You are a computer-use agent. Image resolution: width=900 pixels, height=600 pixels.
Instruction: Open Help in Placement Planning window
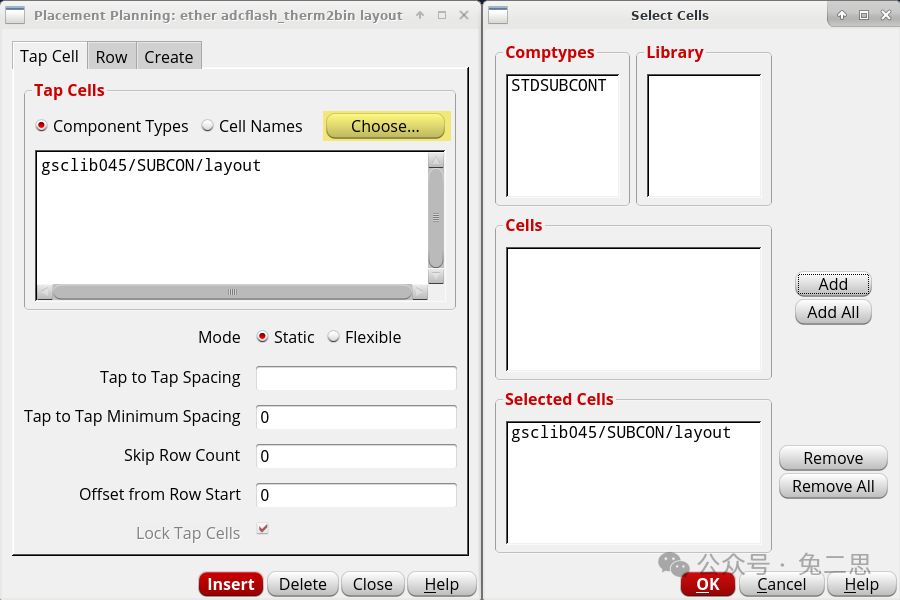tap(441, 584)
